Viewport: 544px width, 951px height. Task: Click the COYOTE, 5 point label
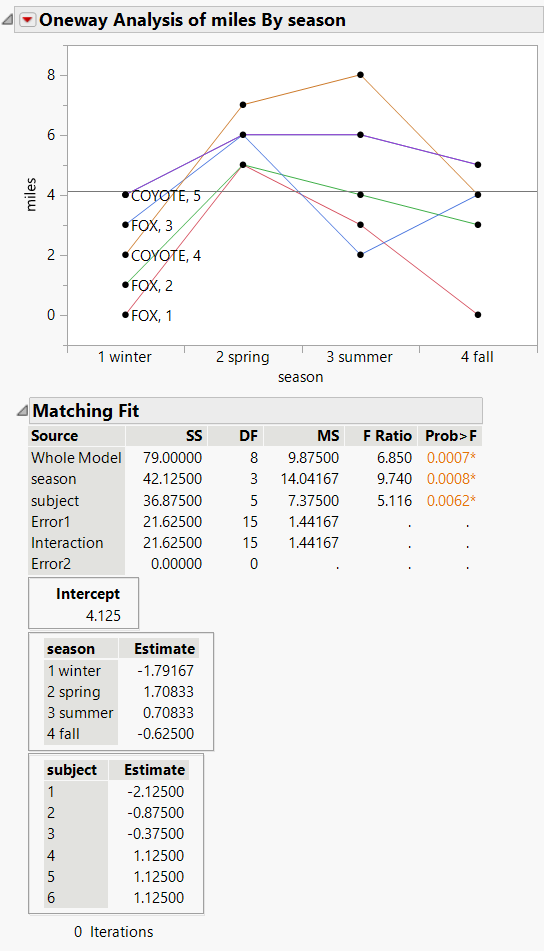(x=166, y=196)
